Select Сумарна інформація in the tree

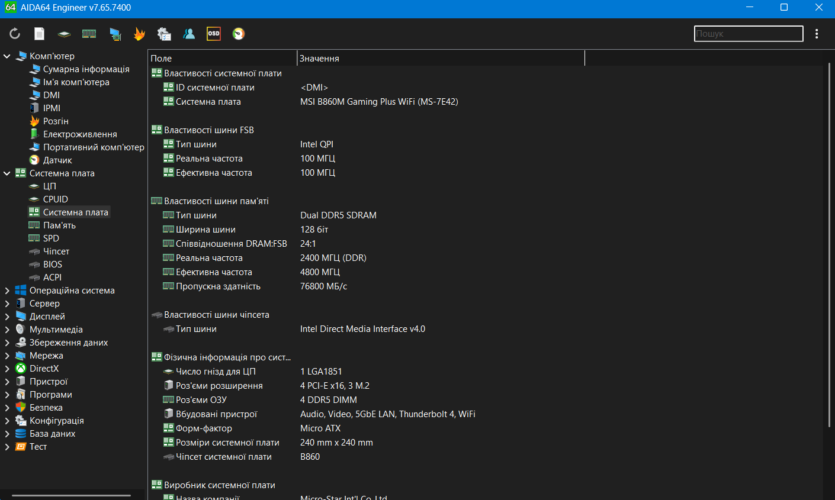click(x=86, y=69)
